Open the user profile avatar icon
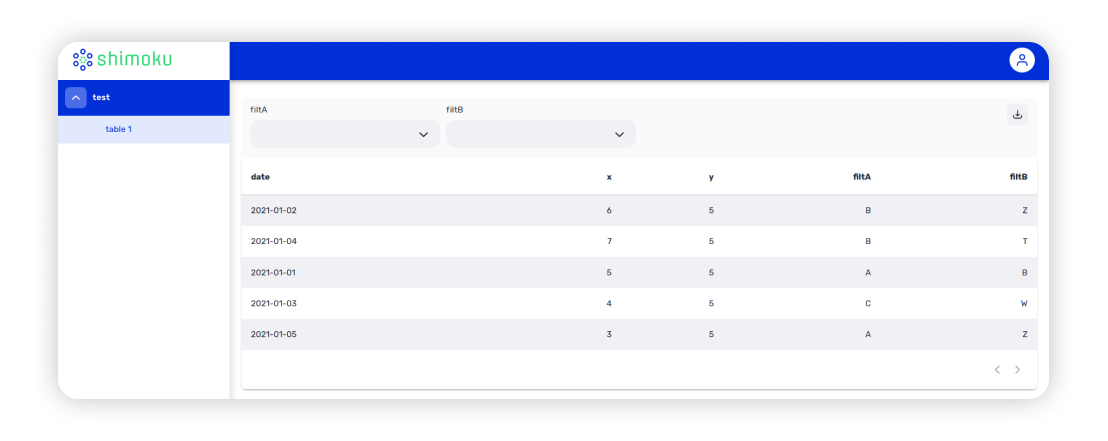 [1022, 60]
